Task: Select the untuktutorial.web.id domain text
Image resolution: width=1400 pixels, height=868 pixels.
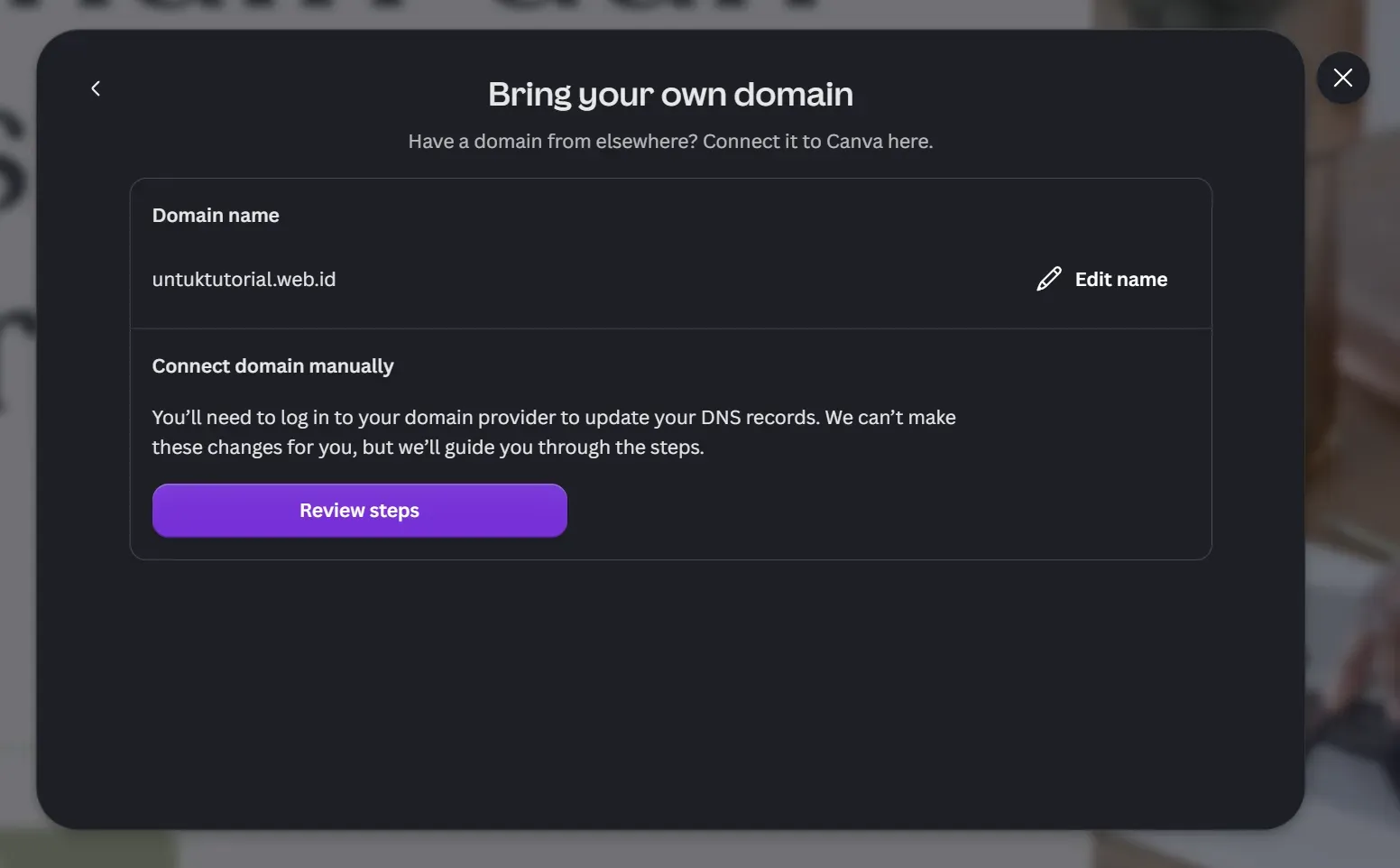Action: pos(244,280)
